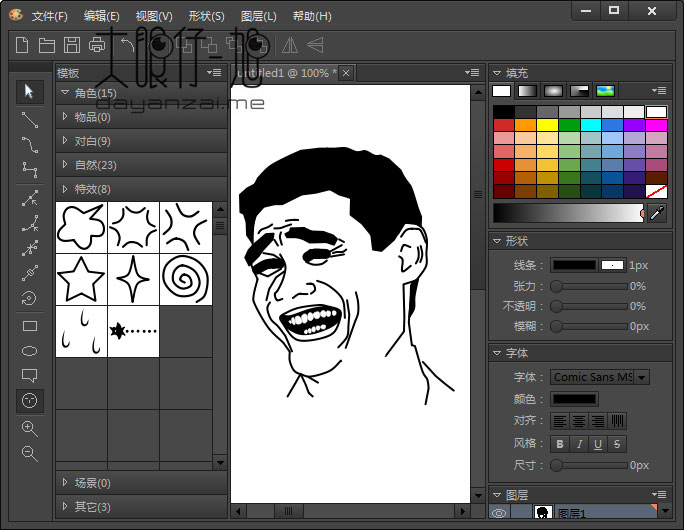This screenshot has height=530, width=684.
Task: Pick a color with the eyedropper icon
Action: coord(657,213)
